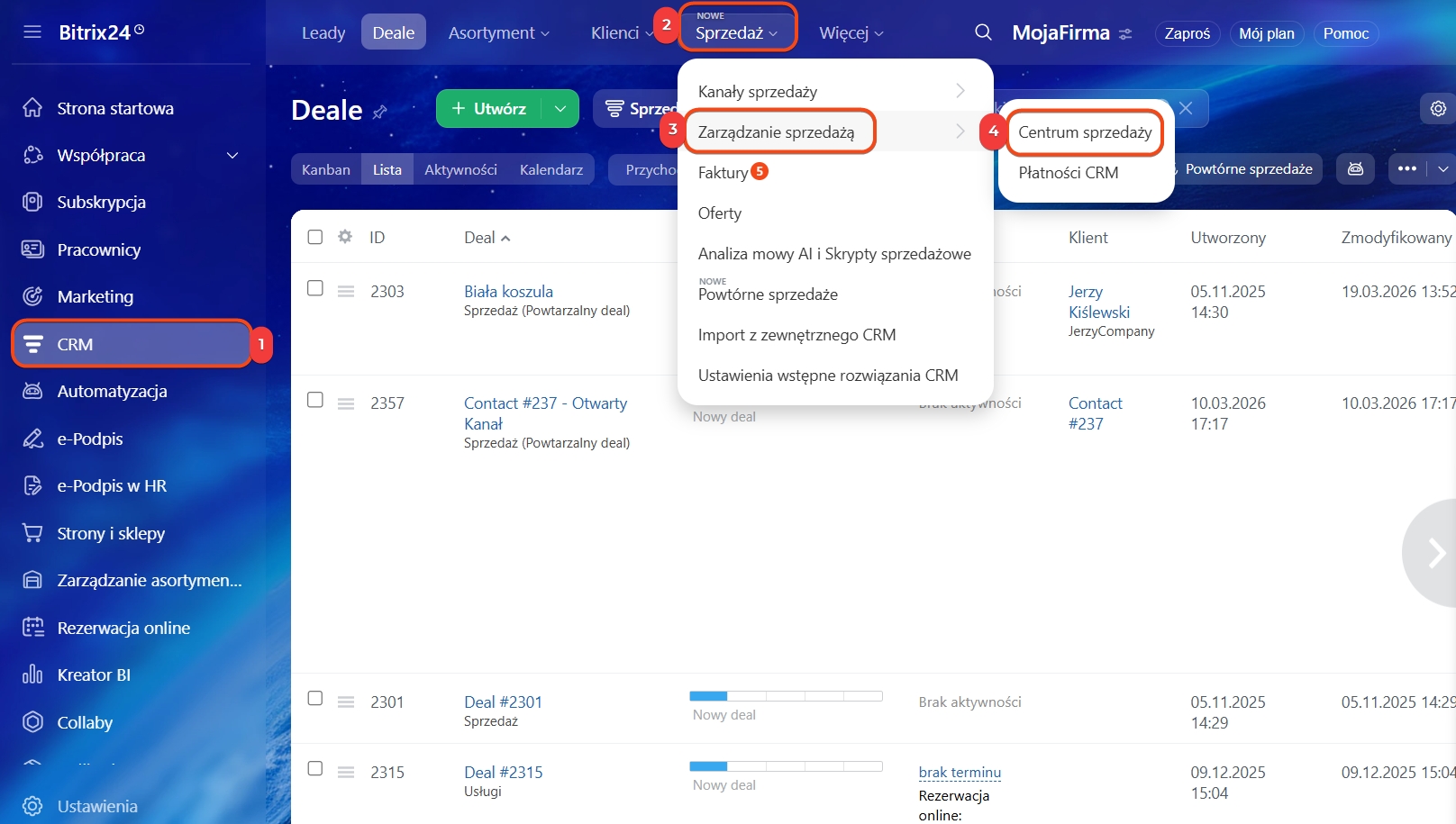Expand the Więcej menu in top bar
Image resolution: width=1456 pixels, height=824 pixels.
tap(851, 33)
